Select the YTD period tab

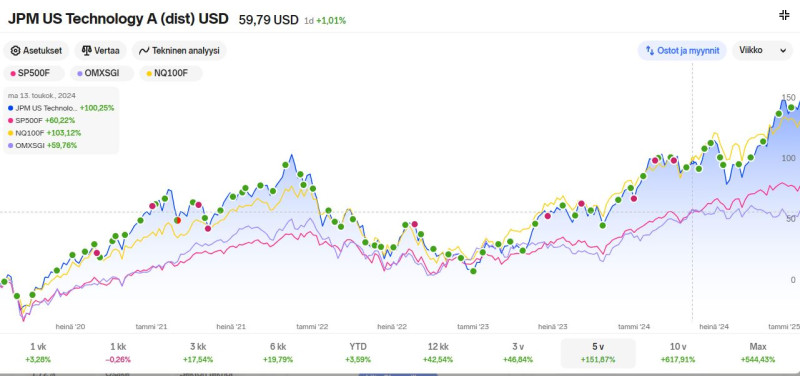pos(358,353)
